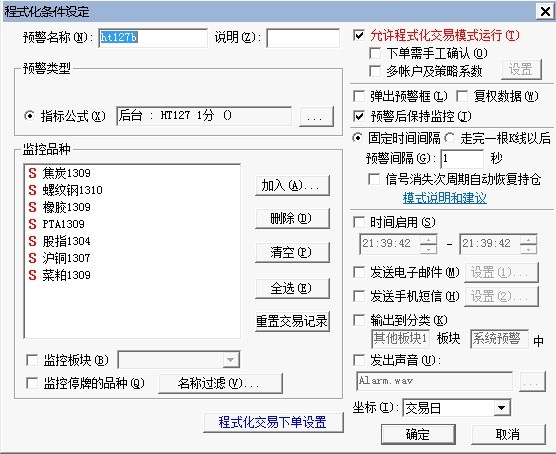
Task: Enable 发出声音 checkbox
Action: point(359,360)
